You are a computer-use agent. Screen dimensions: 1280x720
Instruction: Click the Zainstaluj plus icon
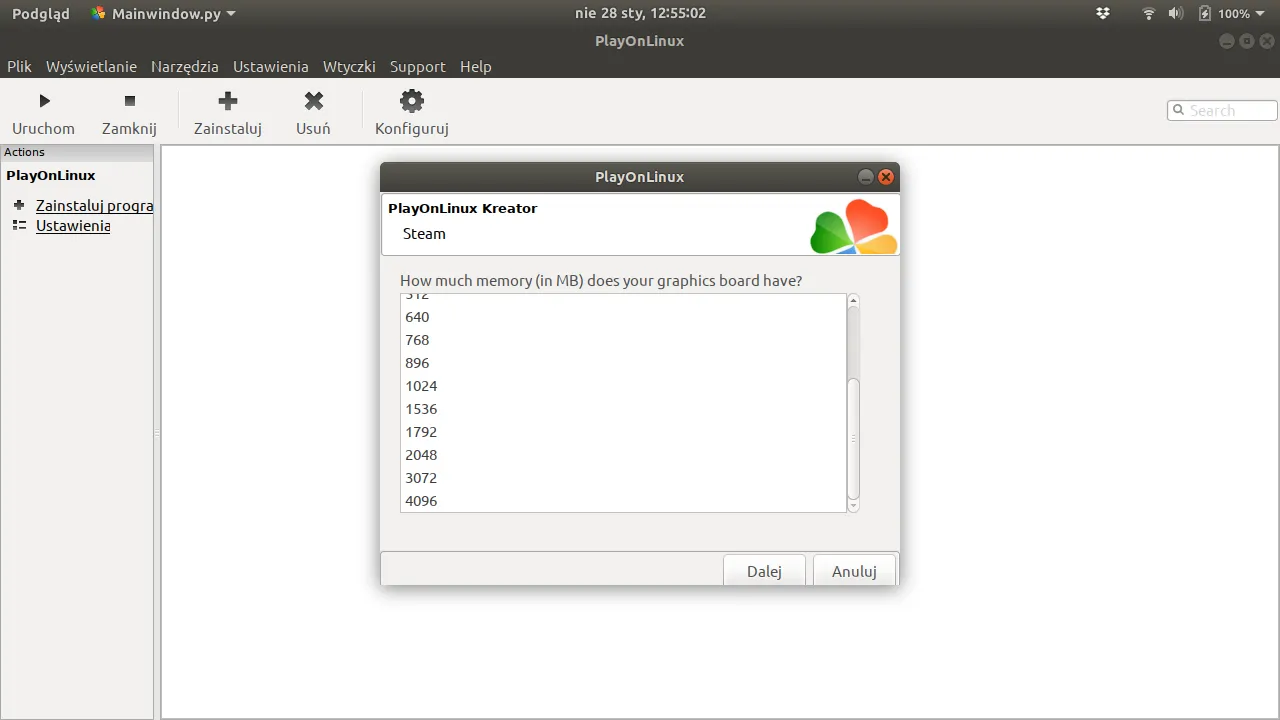[228, 100]
